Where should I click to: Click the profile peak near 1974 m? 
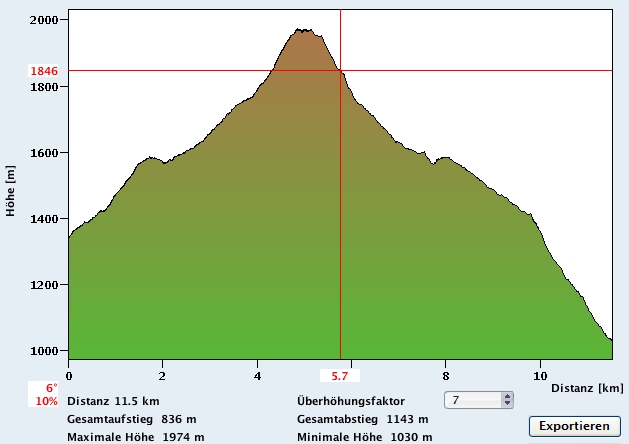302,31
